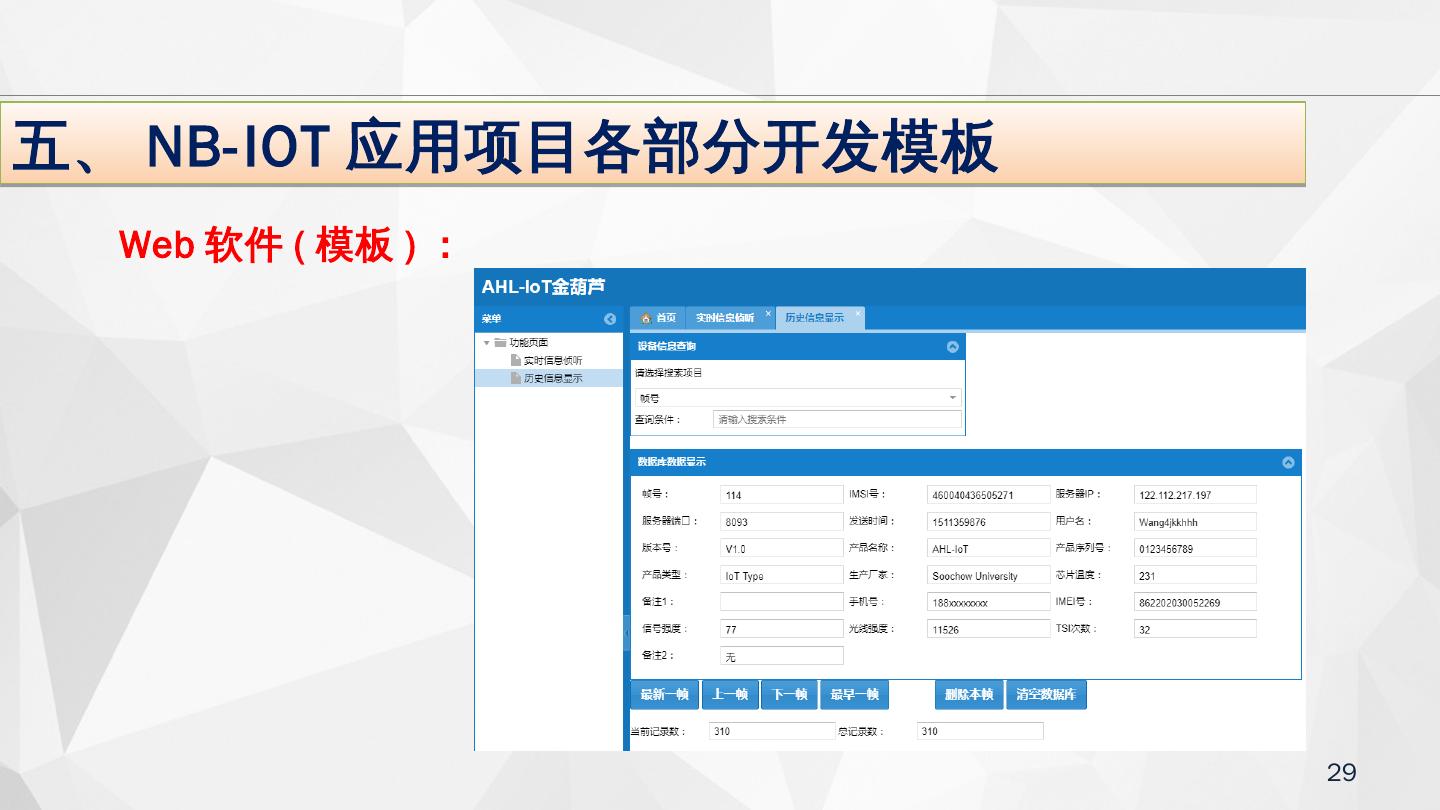Click the slide page number 29
This screenshot has width=1440, height=810.
tap(1342, 772)
